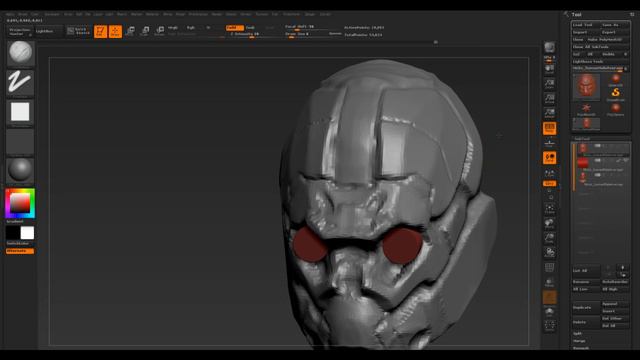The image size is (640, 360).
Task: Click the Frame mesh icon in right shelf
Action: point(549,209)
